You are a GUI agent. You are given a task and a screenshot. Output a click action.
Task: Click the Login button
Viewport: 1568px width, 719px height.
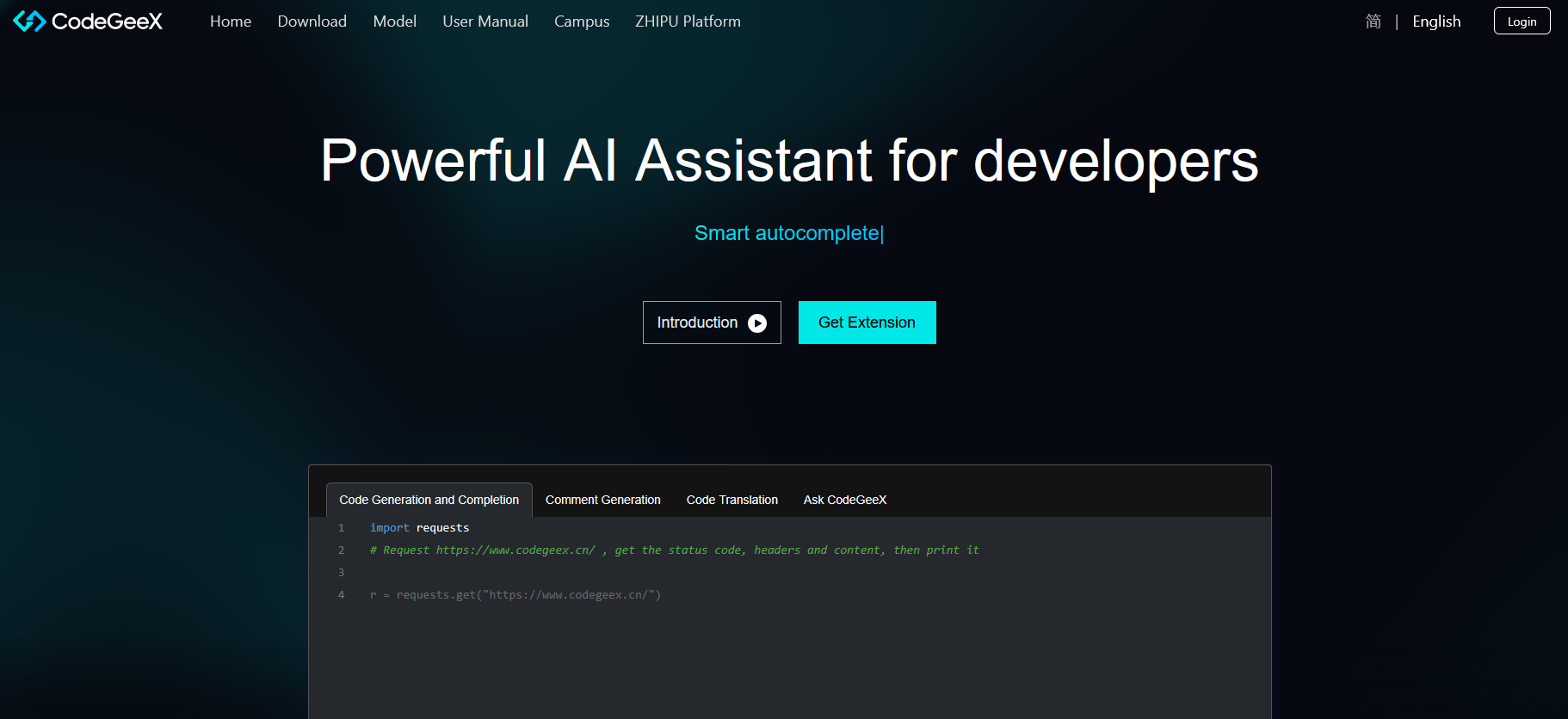point(1522,22)
